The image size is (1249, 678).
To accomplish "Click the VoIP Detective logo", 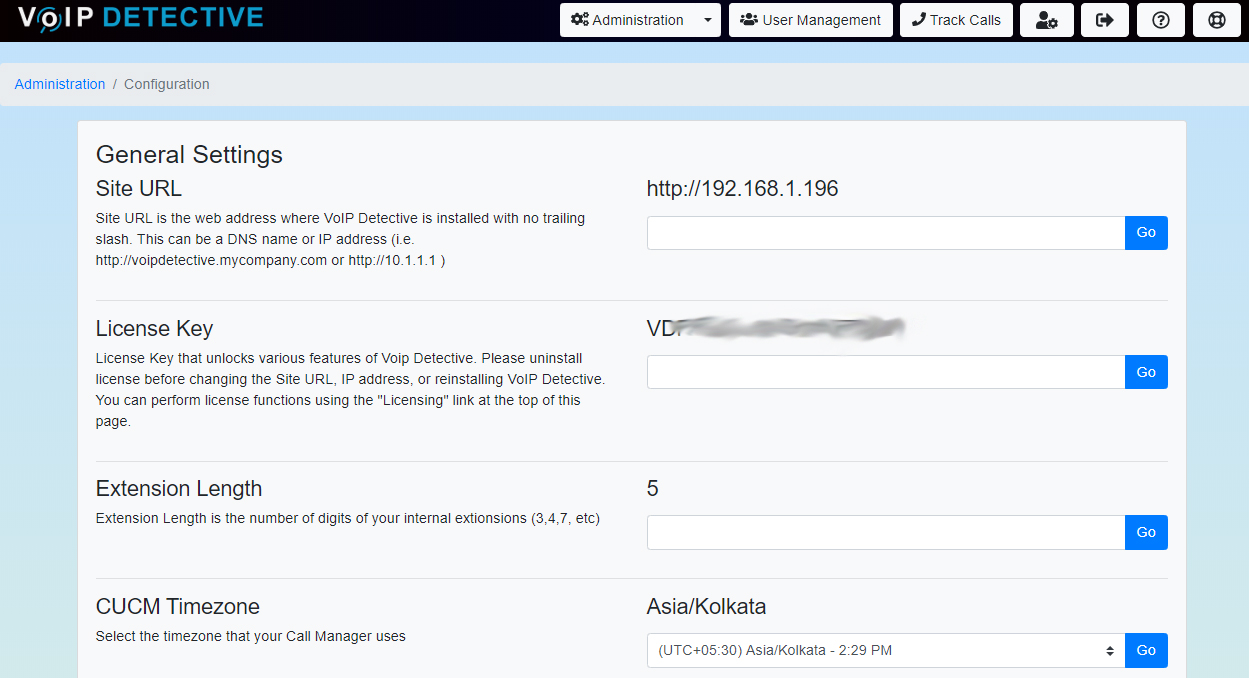I will [140, 18].
